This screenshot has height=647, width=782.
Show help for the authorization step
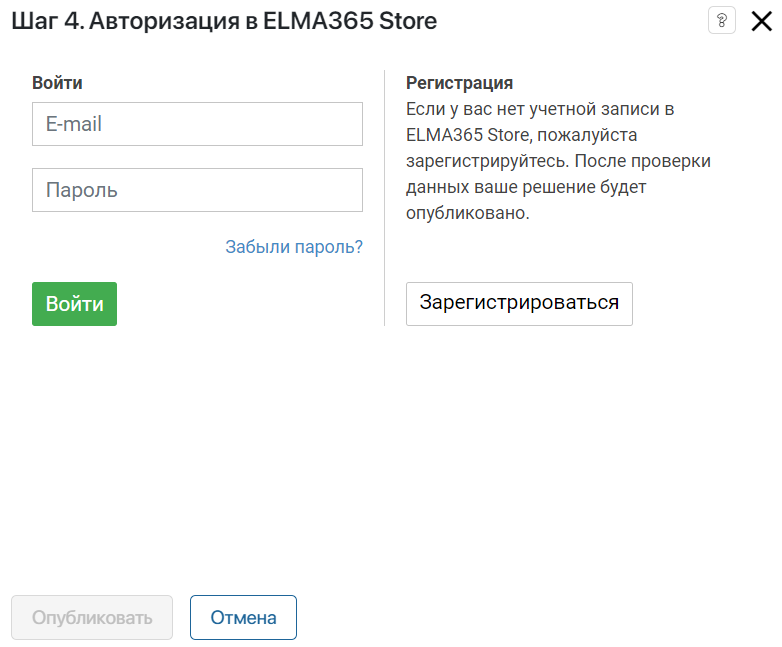(721, 20)
